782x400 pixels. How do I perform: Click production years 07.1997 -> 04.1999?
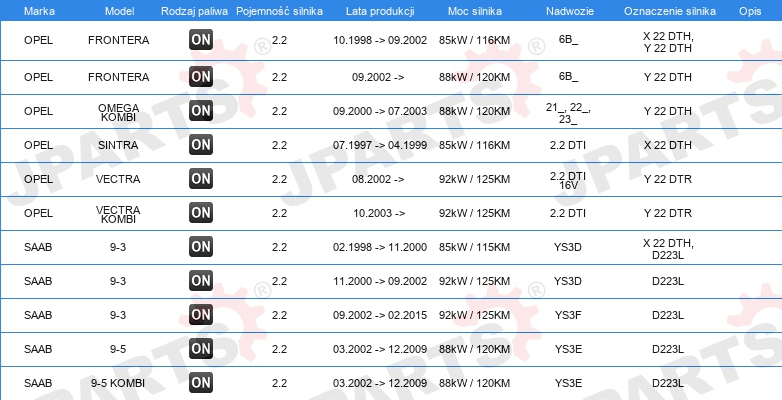[x=380, y=145]
